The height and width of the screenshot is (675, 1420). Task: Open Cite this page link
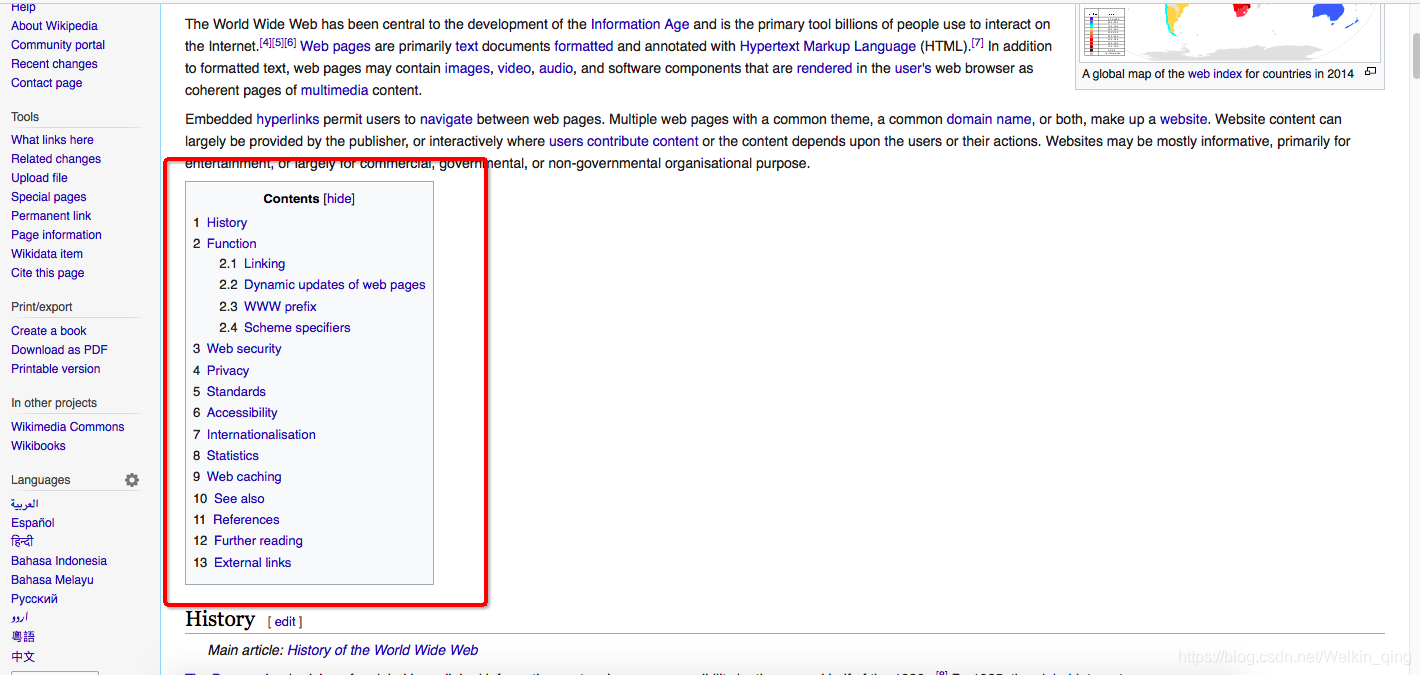click(48, 273)
